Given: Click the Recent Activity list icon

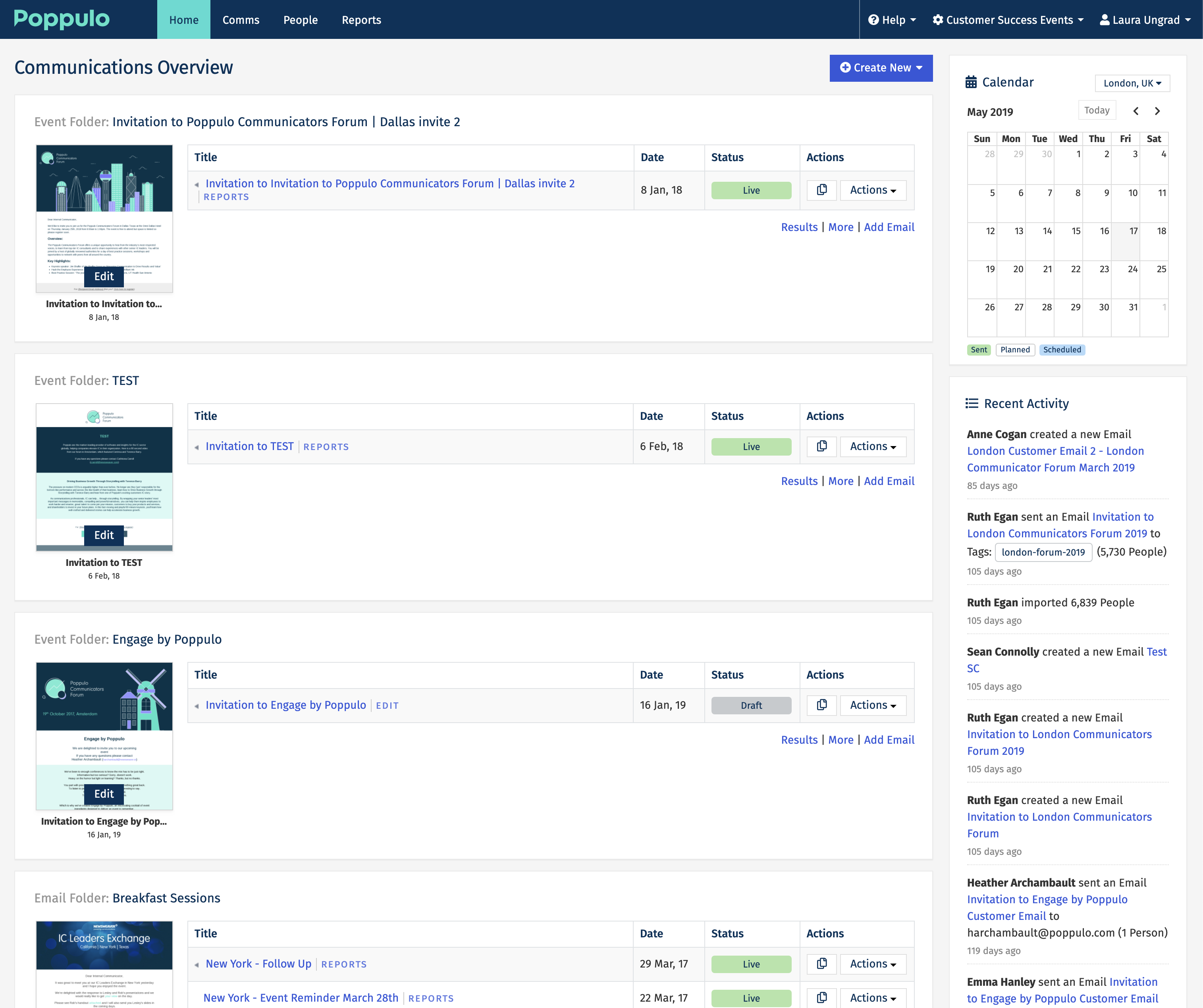Looking at the screenshot, I should [x=972, y=403].
